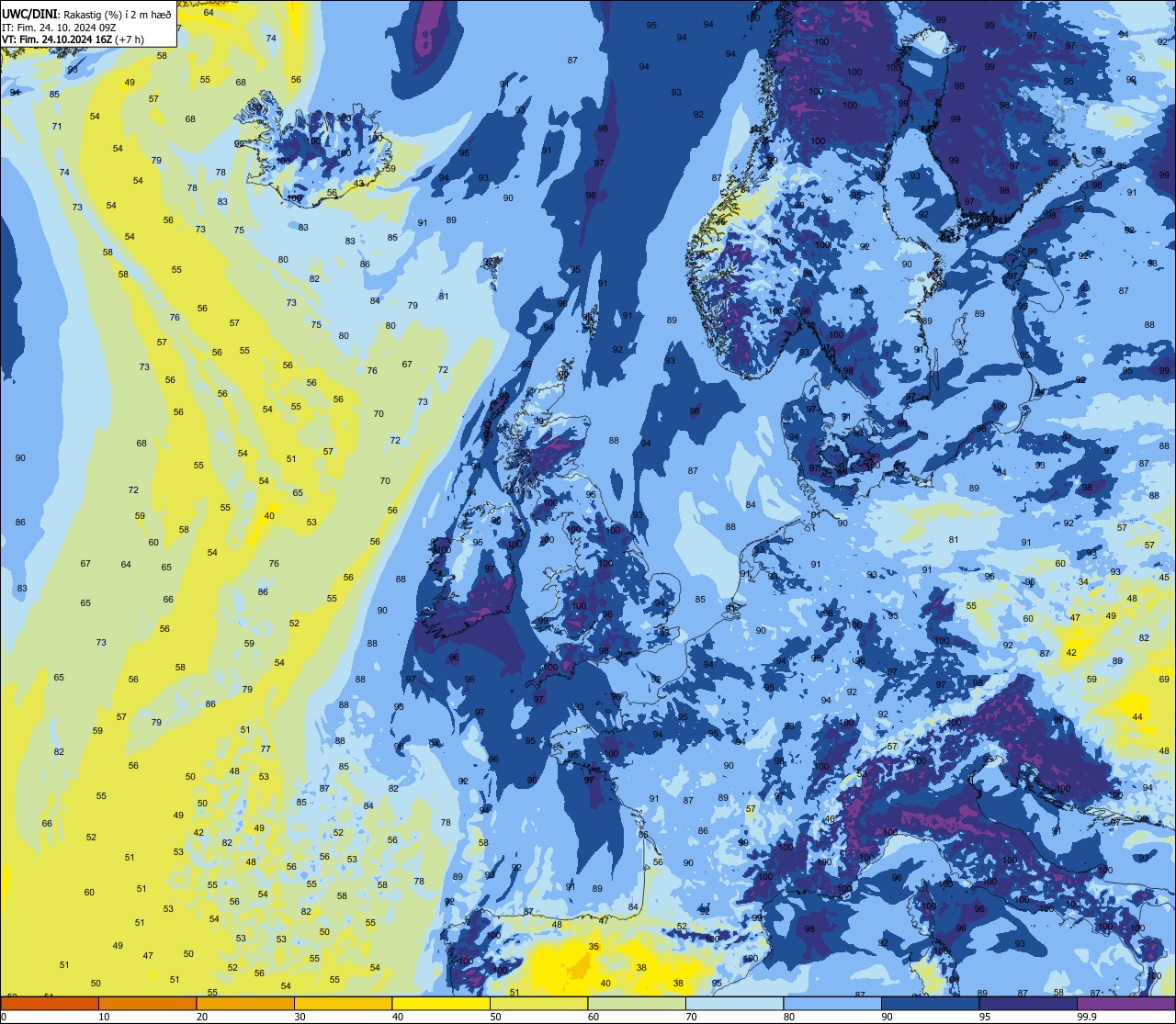Image resolution: width=1176 pixels, height=1024 pixels.
Task: Click the dark purple 95–99.9 legend segment
Action: (1028, 1004)
